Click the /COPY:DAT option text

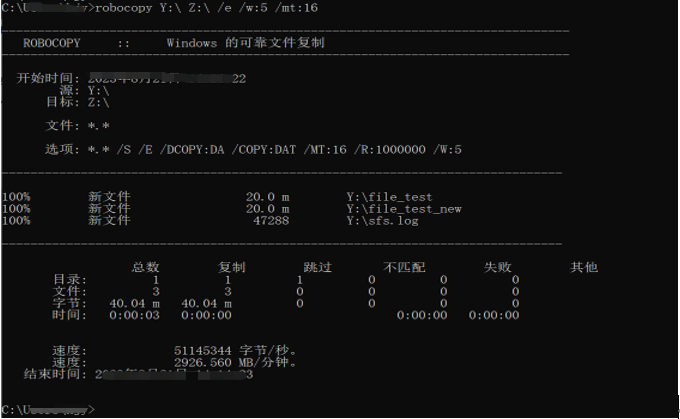(264, 150)
